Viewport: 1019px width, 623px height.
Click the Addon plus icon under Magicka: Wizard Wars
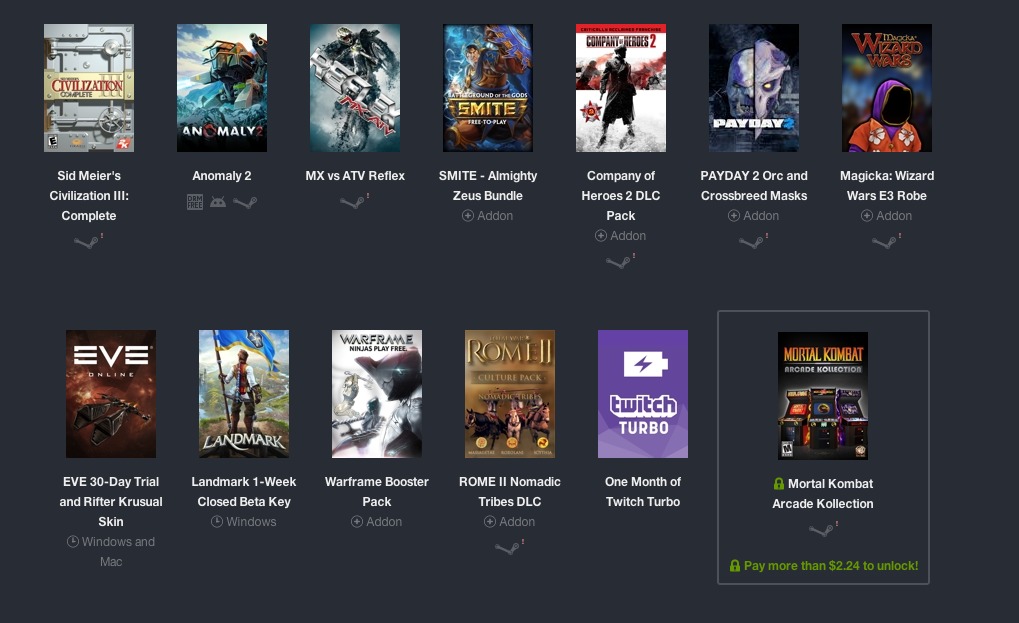pyautogui.click(x=867, y=216)
